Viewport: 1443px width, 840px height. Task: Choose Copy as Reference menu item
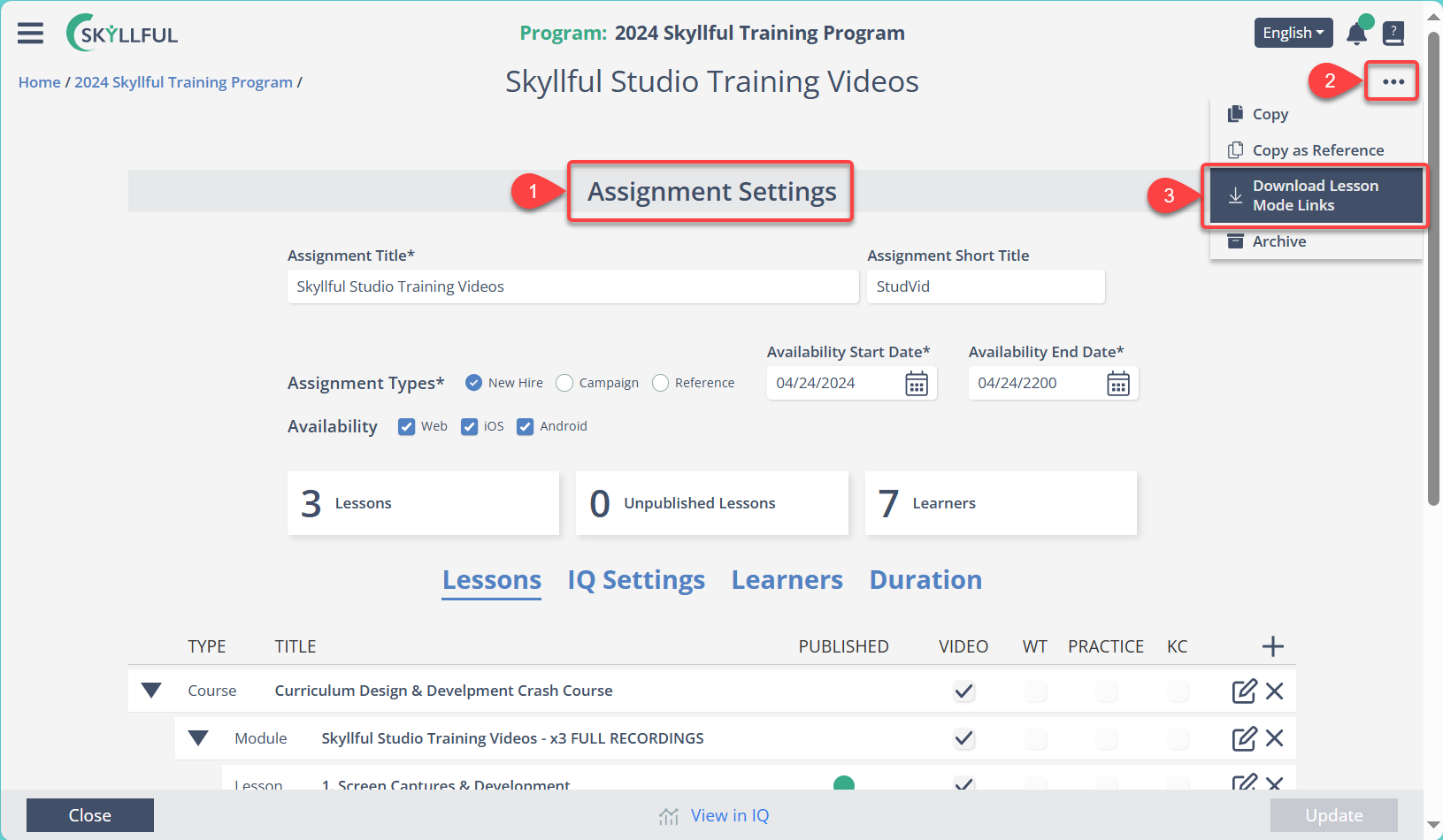[x=1316, y=150]
